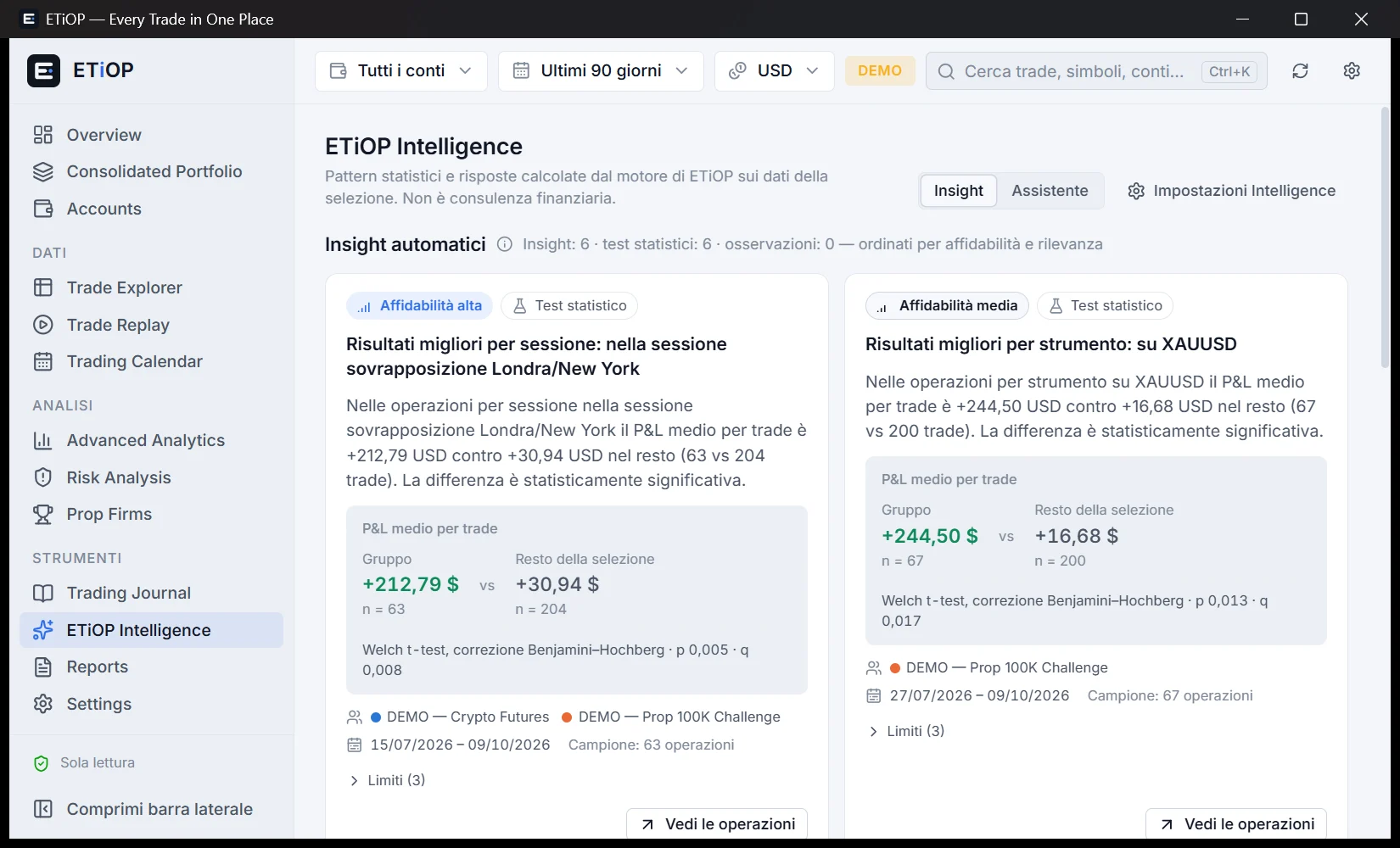Click the Cerca trade search field
1400x848 pixels.
pyautogui.click(x=1096, y=71)
